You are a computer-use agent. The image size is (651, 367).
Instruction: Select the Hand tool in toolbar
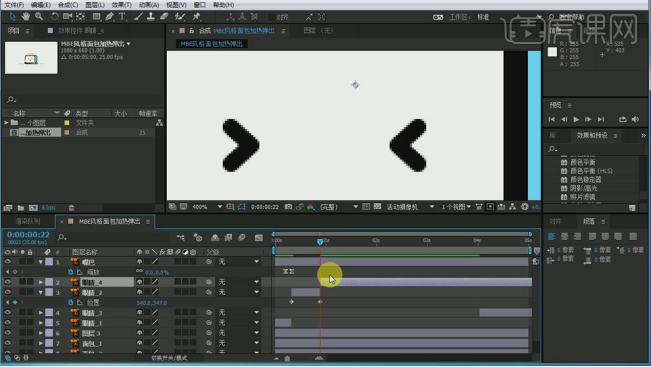point(26,17)
